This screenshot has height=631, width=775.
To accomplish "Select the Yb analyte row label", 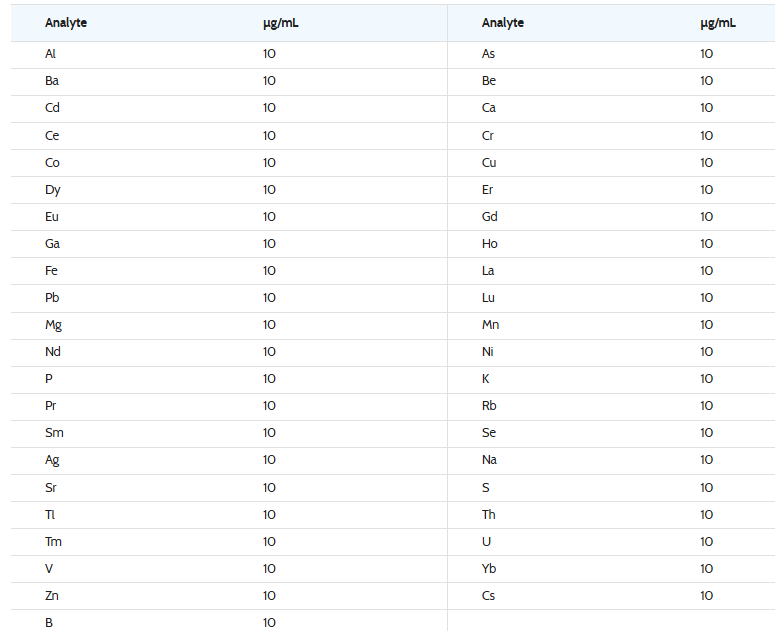I will [x=489, y=569].
